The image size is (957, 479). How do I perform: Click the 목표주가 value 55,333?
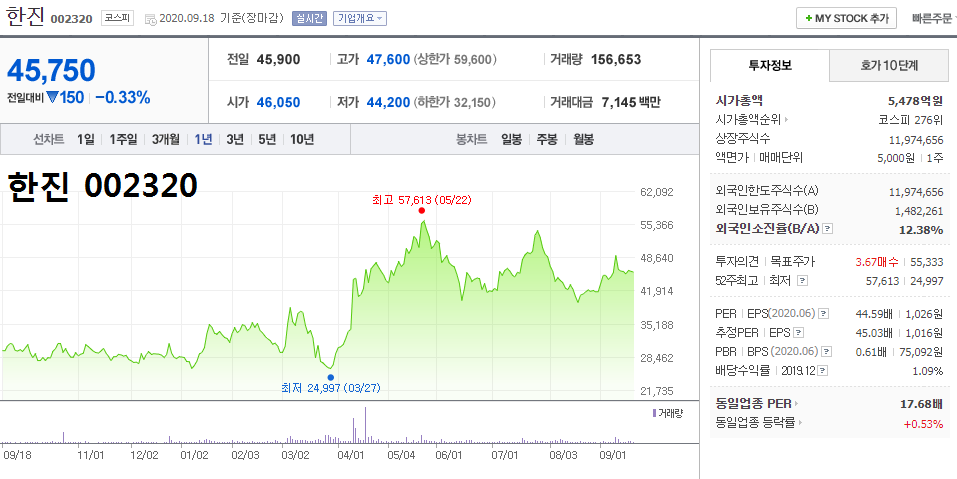click(926, 262)
